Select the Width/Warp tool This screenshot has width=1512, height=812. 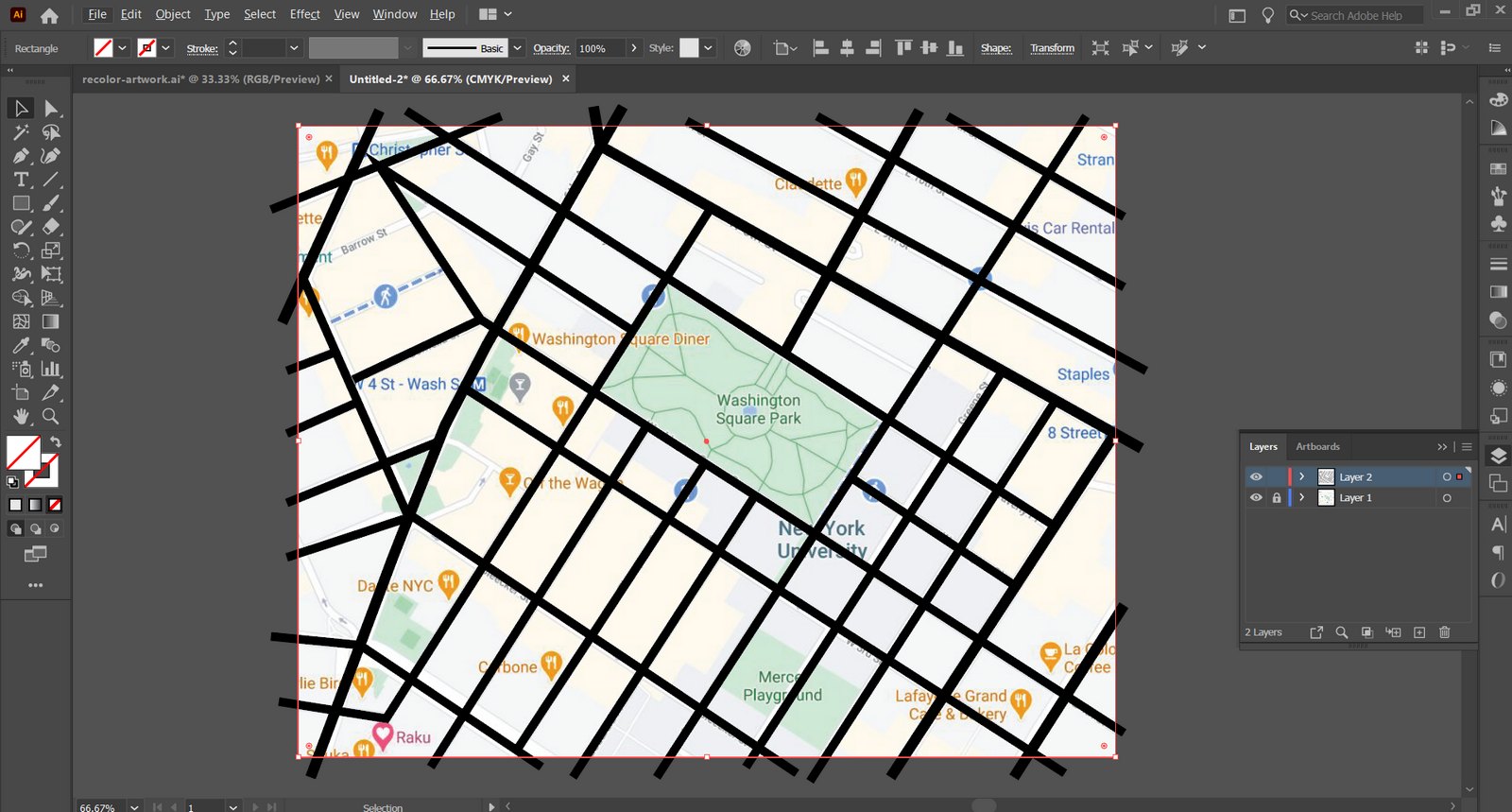(x=21, y=274)
